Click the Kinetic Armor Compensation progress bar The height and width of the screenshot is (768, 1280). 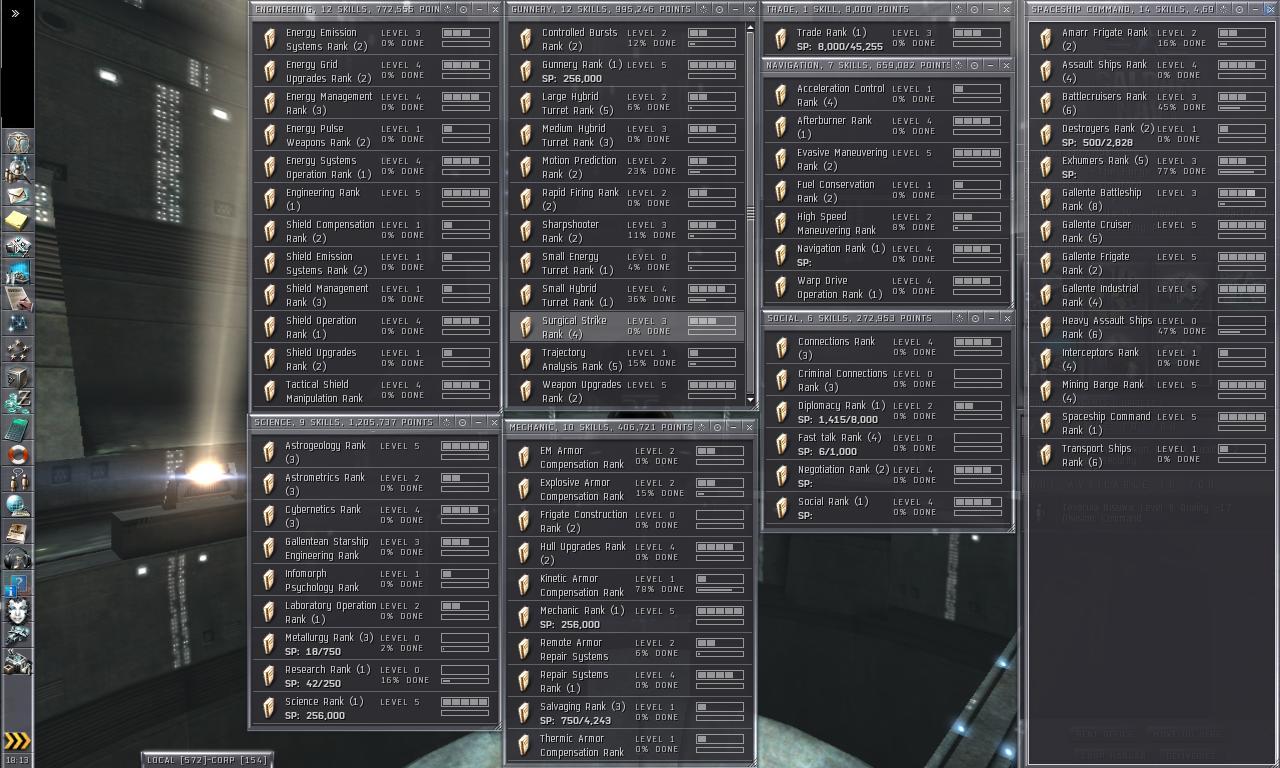tap(720, 589)
